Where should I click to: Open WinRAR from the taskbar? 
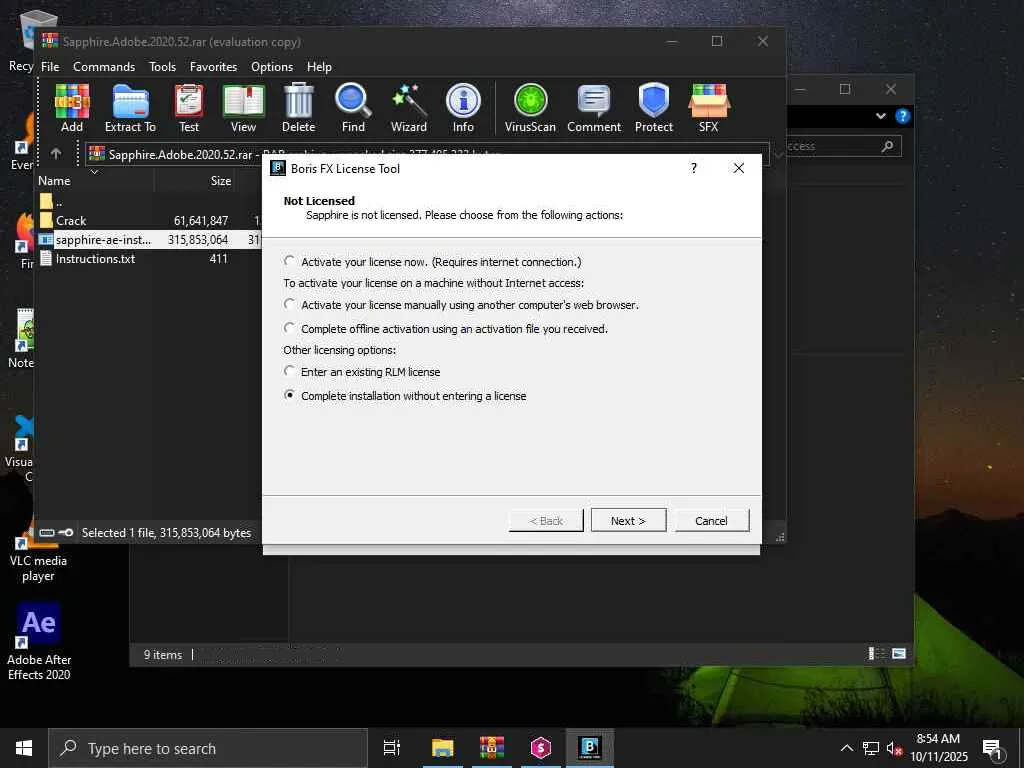point(492,748)
